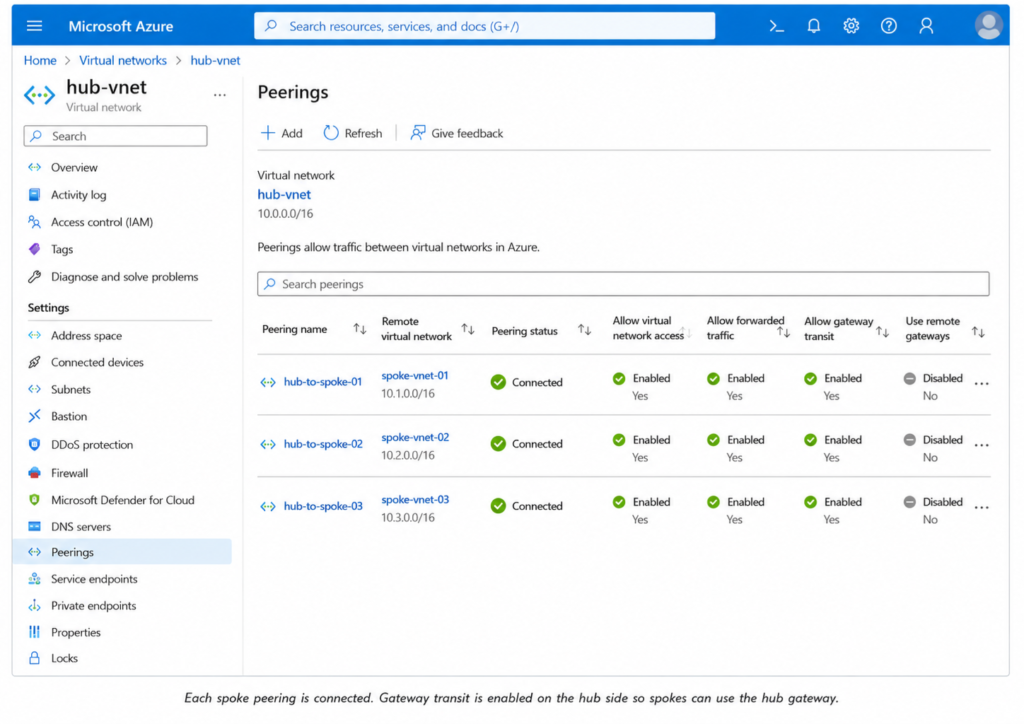Click the Subnets icon
1024x724 pixels.
pos(35,390)
